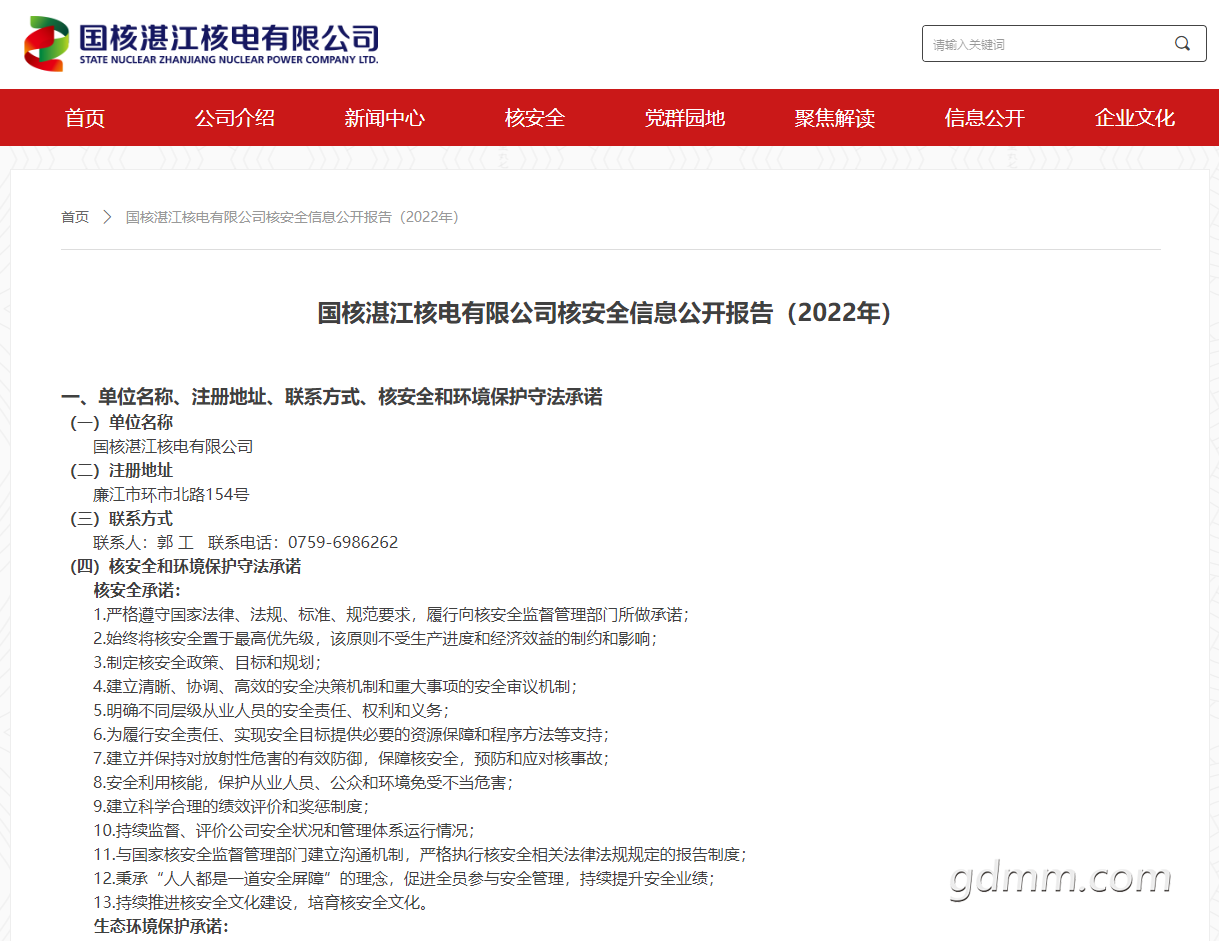Open the 信息公开 navigation item
Screen dimensions: 1219x941
click(x=985, y=118)
